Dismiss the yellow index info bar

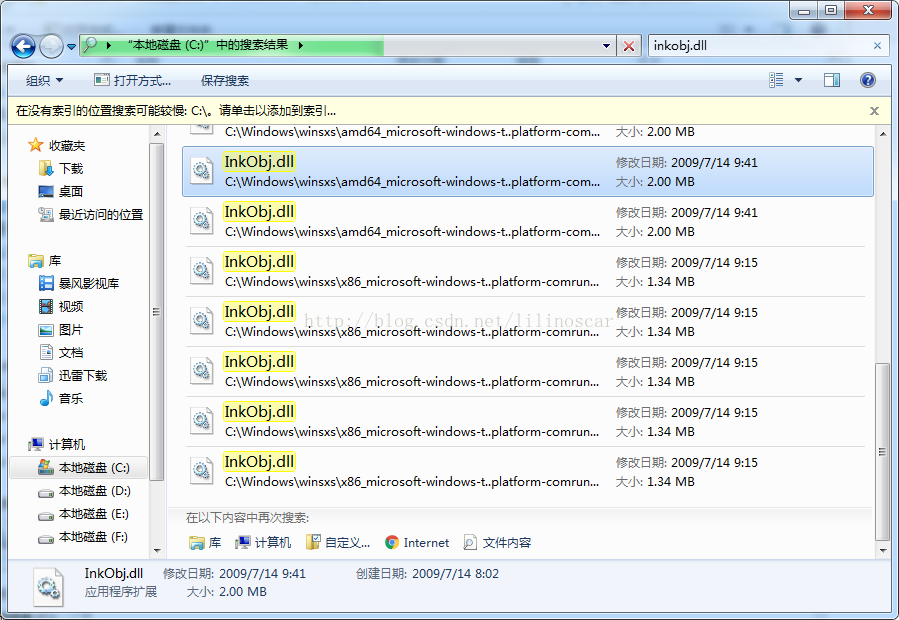[x=874, y=111]
